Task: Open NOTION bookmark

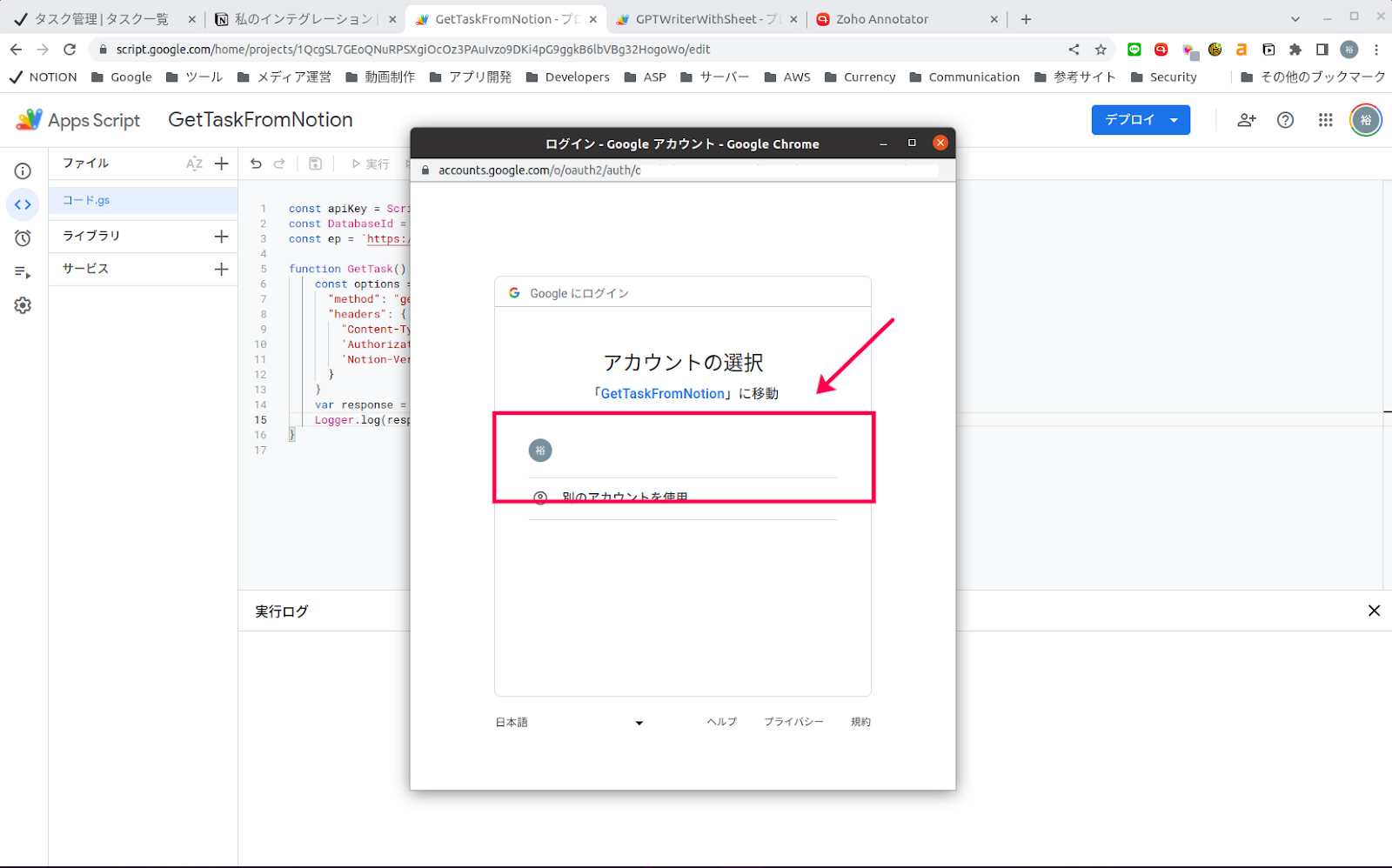Action: [x=43, y=77]
